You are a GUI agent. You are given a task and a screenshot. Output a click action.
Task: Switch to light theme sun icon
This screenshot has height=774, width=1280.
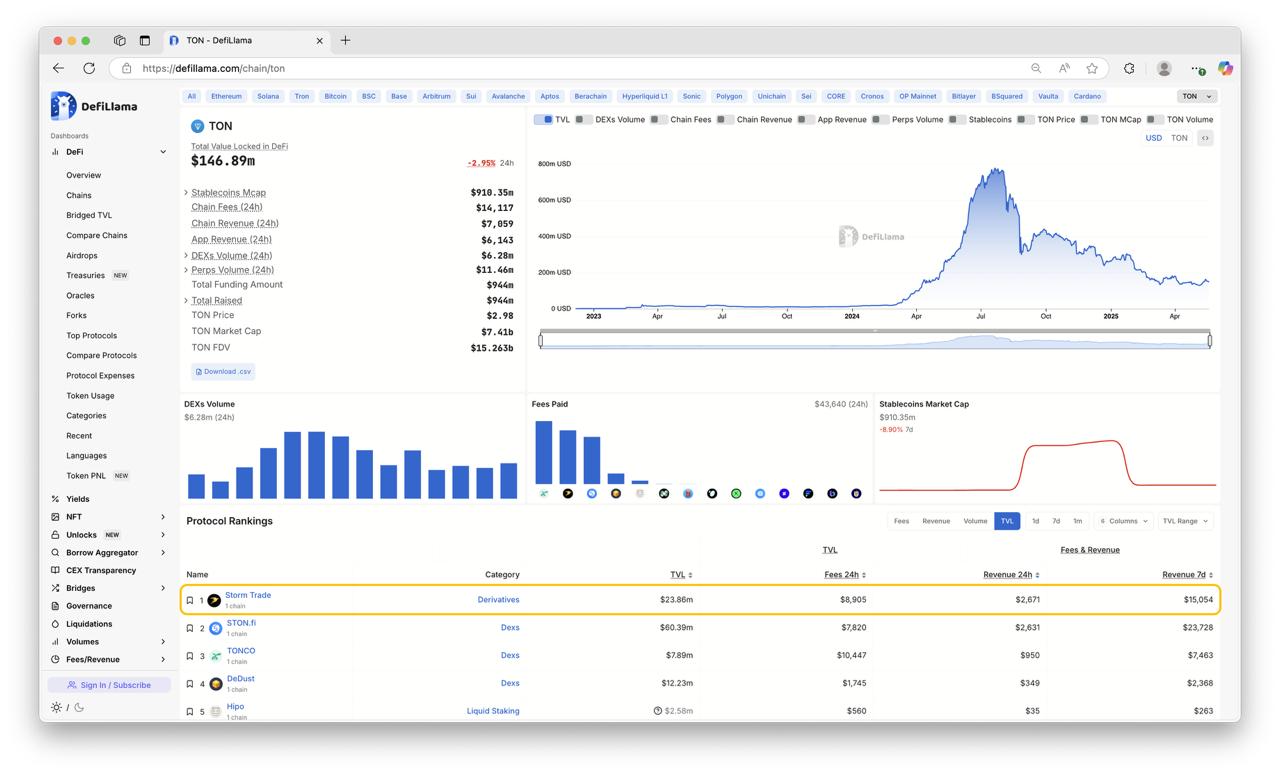click(56, 707)
